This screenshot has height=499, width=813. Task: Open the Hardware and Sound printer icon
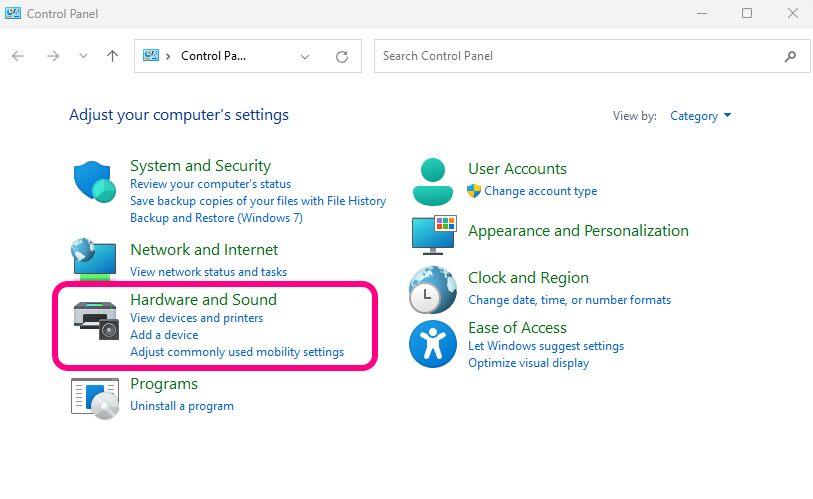96,320
